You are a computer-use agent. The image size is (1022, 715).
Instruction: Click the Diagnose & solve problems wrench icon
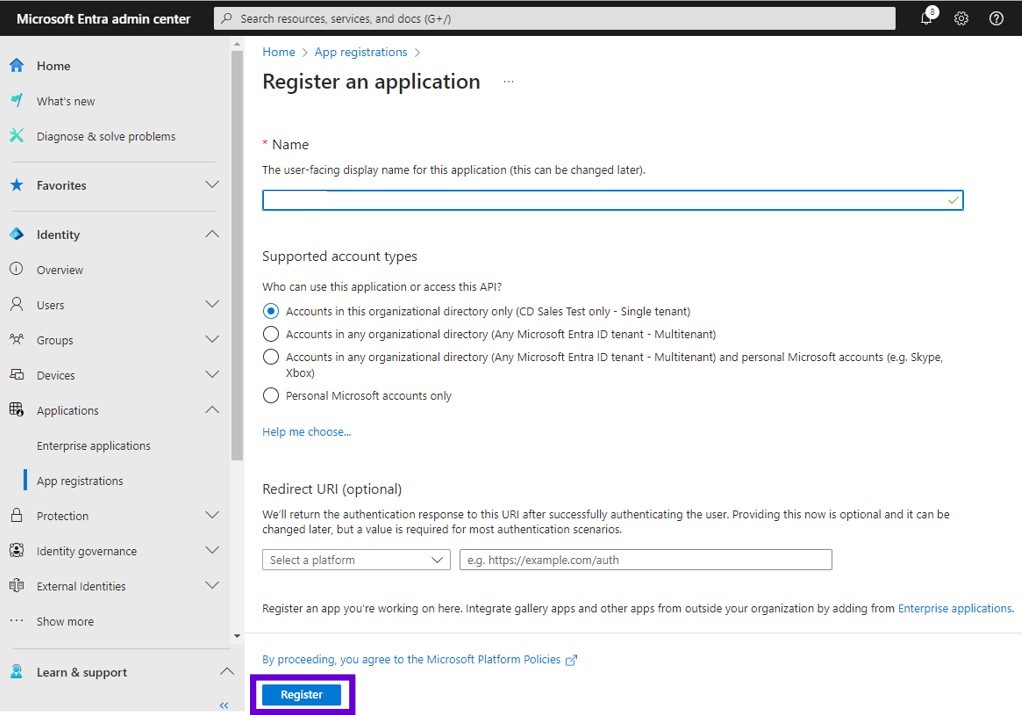(x=17, y=136)
